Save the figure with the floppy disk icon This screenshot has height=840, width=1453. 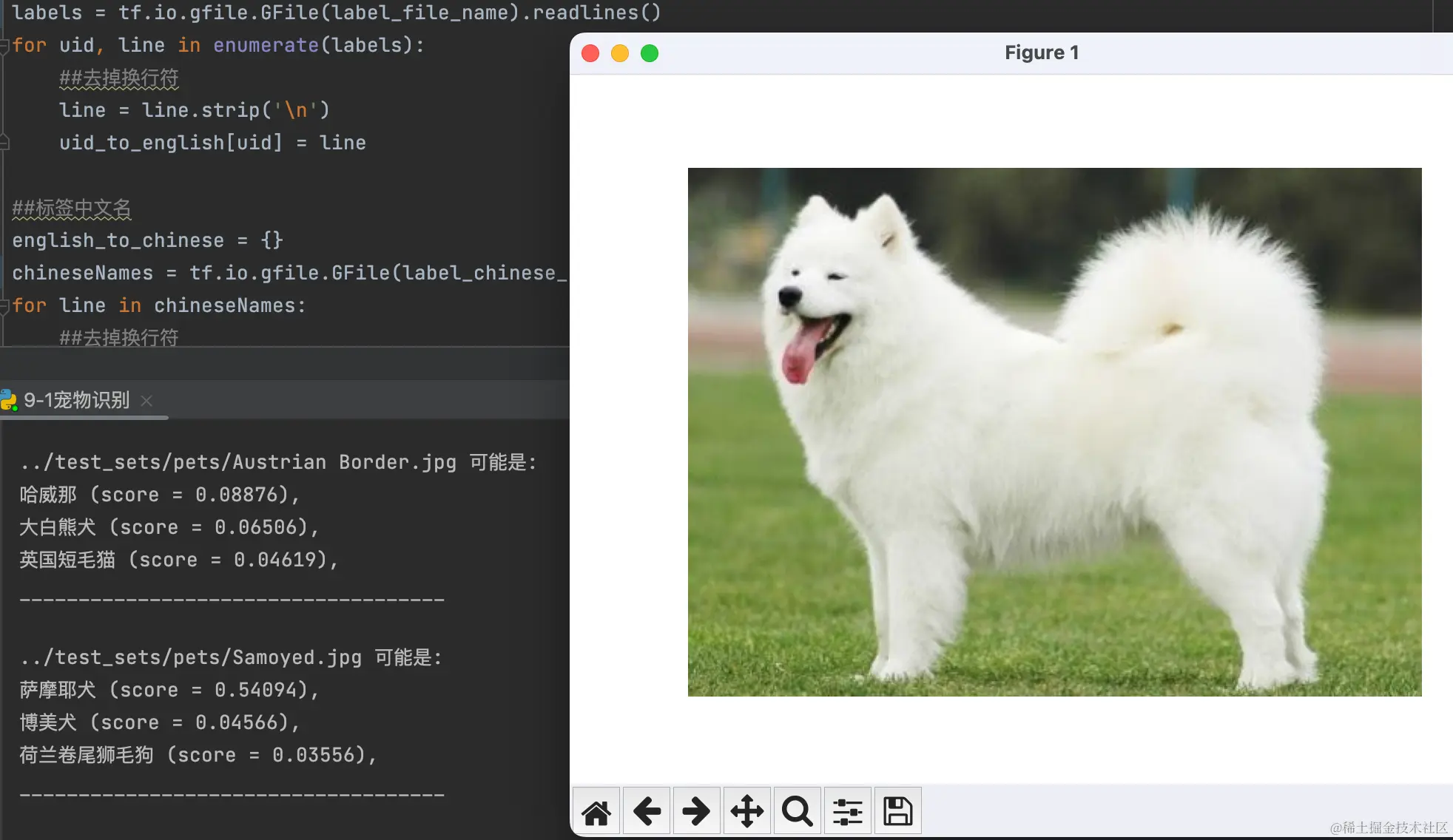[x=897, y=811]
